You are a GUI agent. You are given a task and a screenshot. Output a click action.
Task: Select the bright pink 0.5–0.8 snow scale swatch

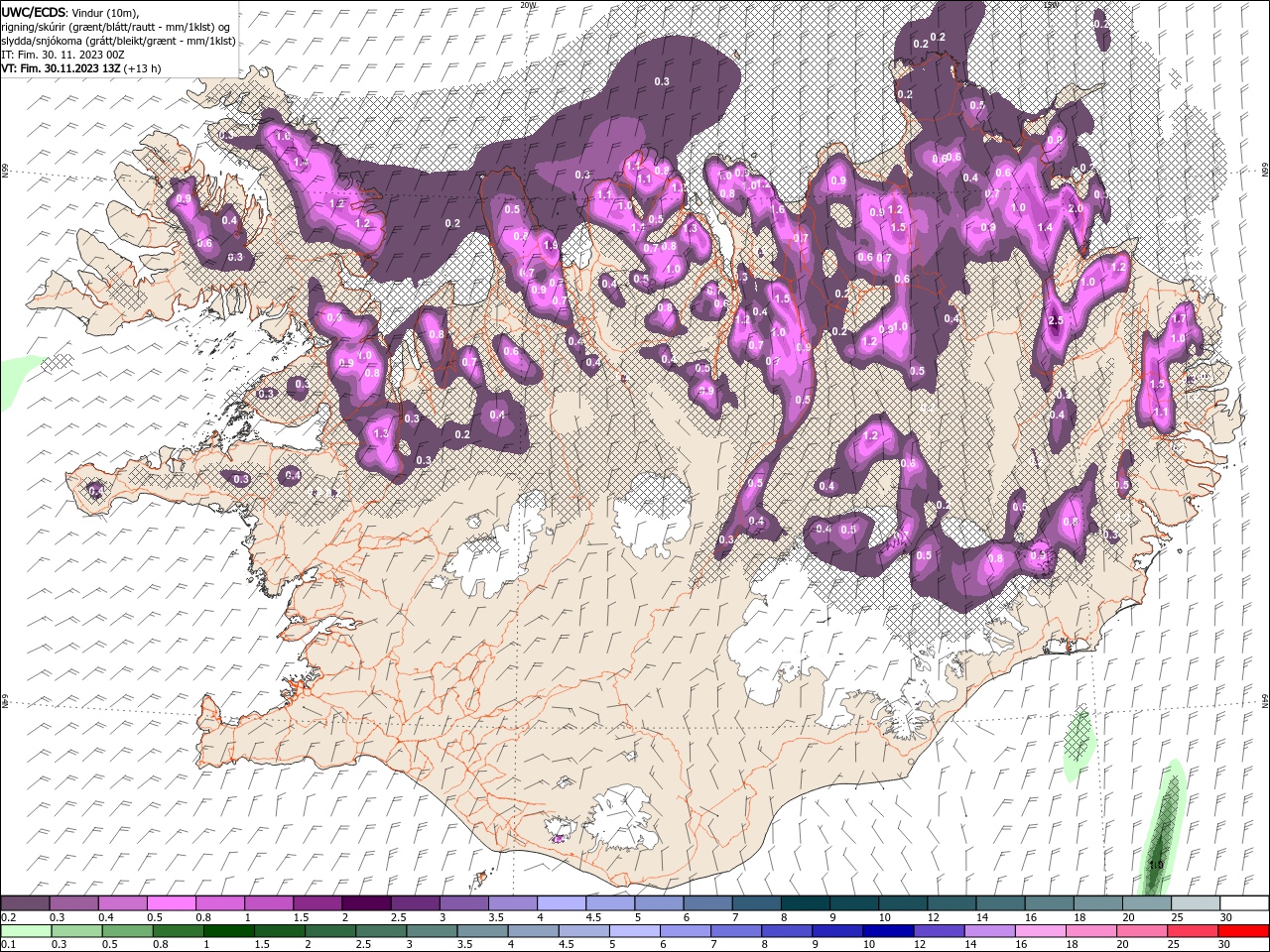171,903
